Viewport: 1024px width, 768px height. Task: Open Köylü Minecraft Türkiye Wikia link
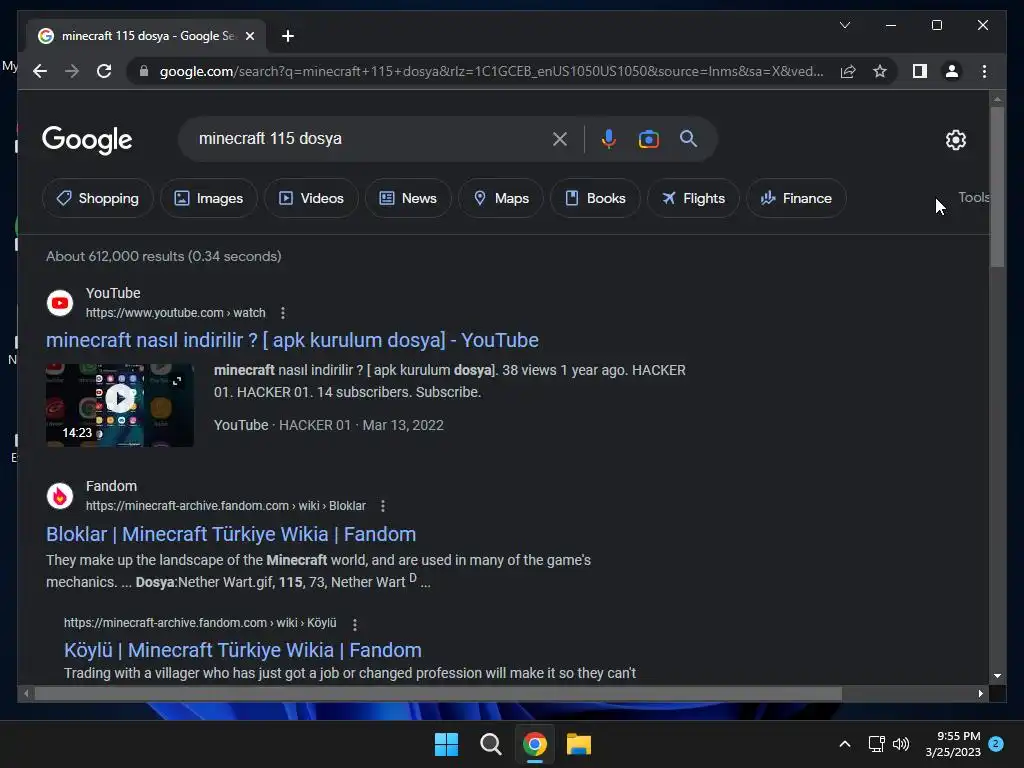242,650
